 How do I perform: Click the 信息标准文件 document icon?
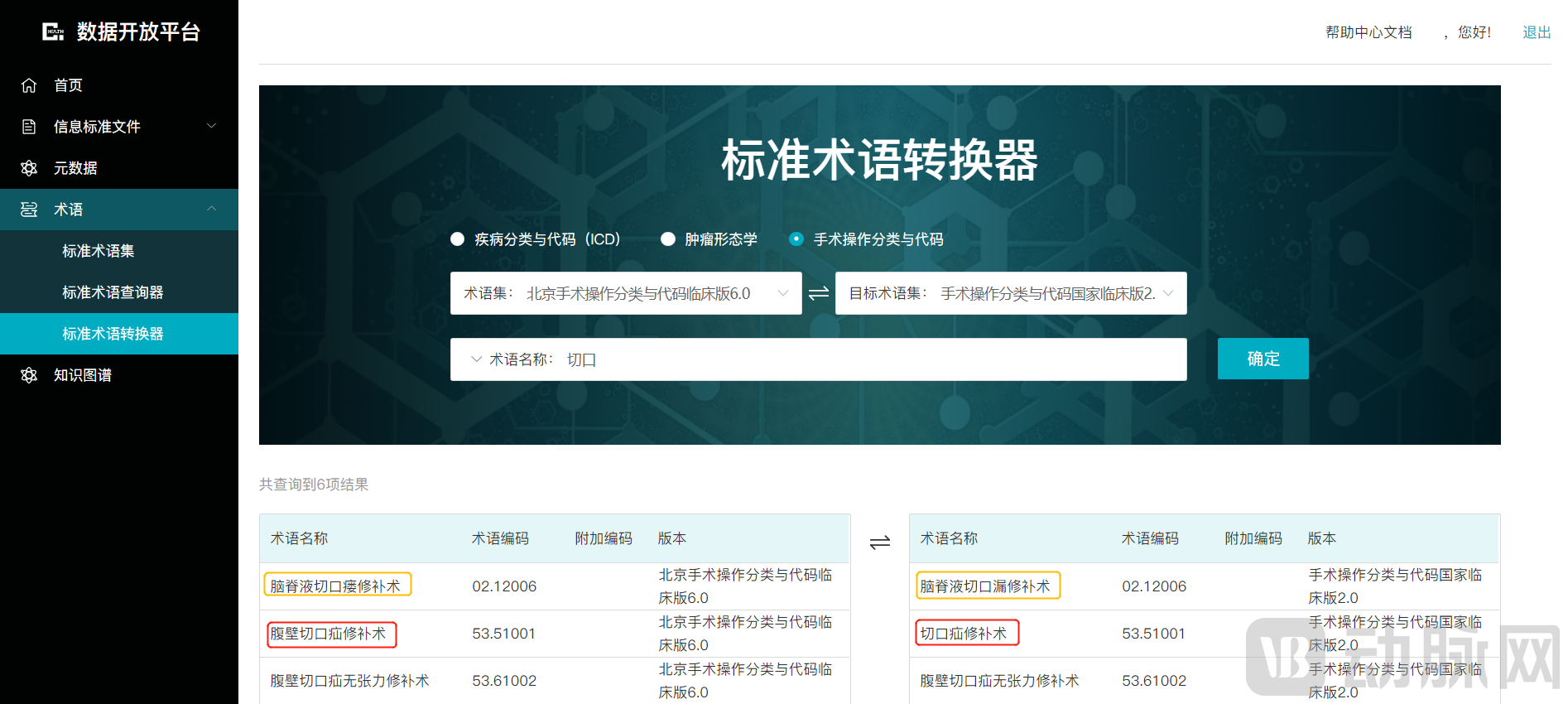[29, 127]
